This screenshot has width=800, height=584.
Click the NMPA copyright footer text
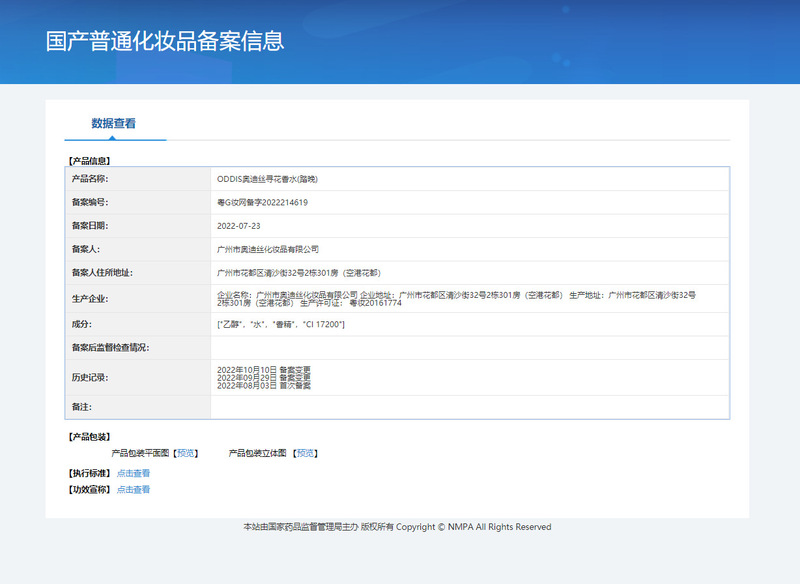(397, 527)
